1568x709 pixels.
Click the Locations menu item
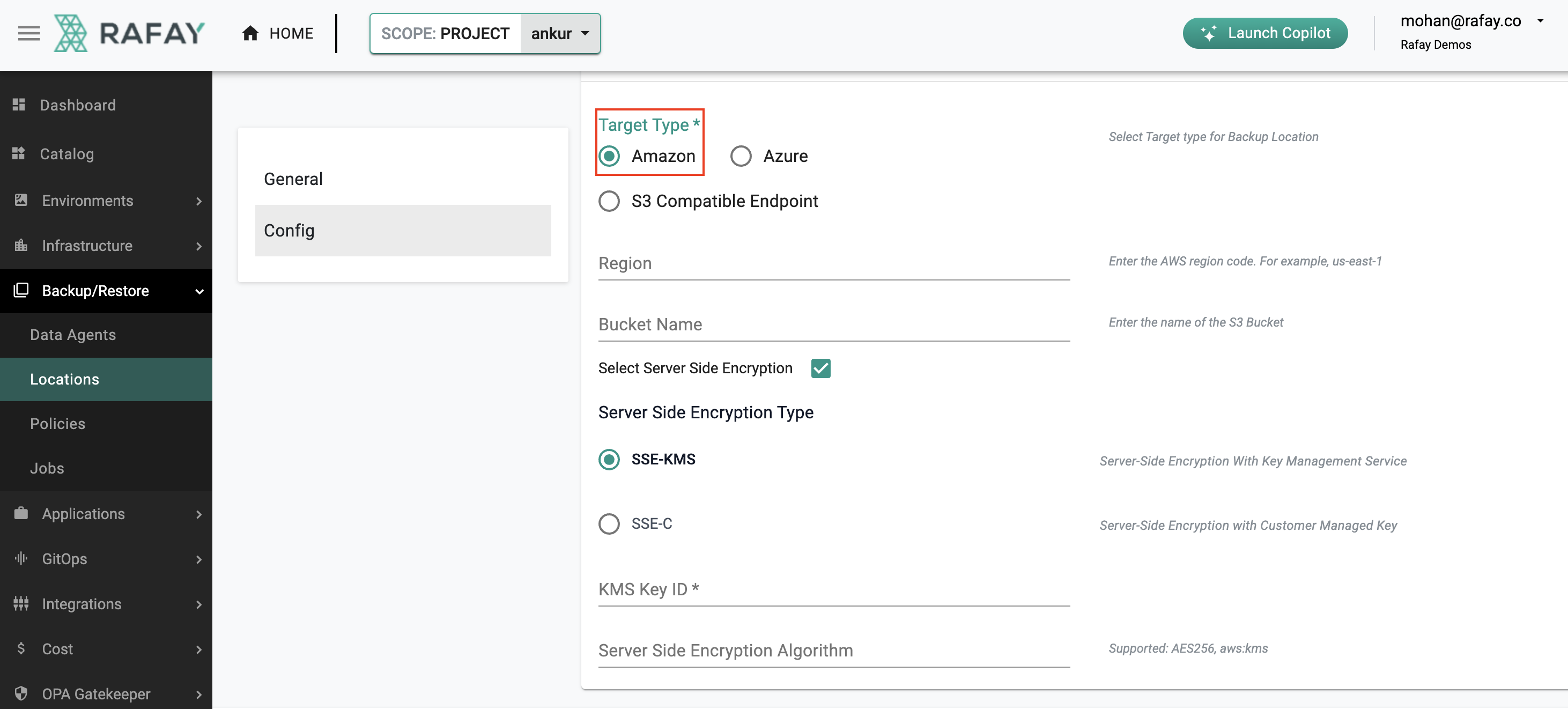pos(64,379)
